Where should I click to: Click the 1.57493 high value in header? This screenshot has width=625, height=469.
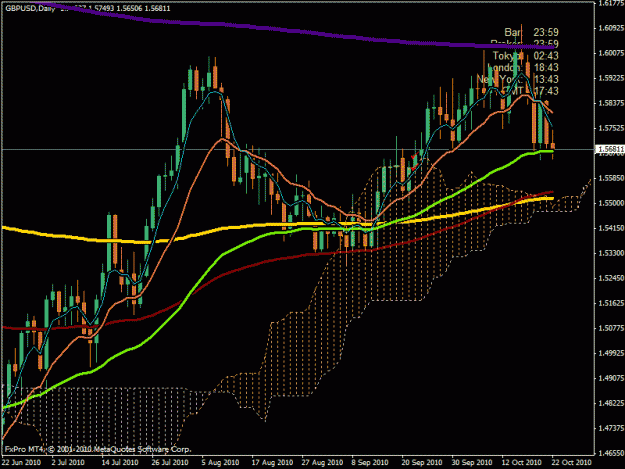point(101,8)
